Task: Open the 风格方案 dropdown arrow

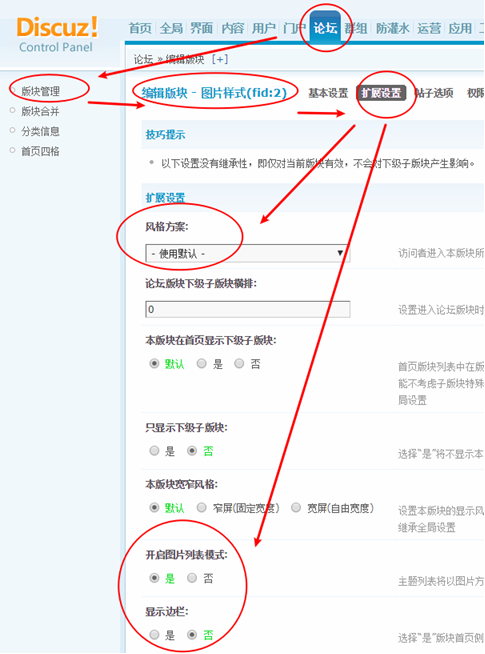Action: coord(340,253)
